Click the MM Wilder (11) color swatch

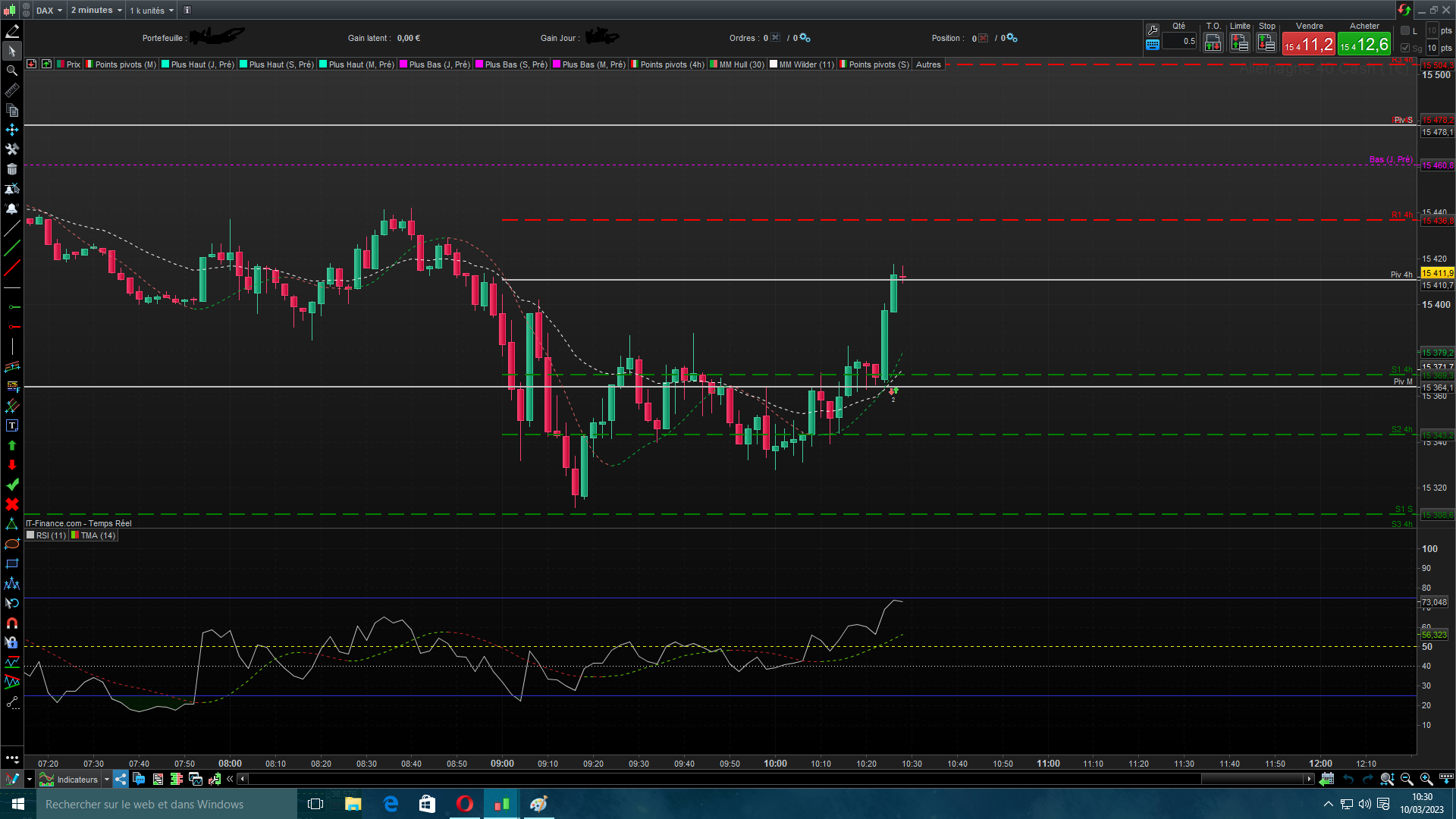773,64
